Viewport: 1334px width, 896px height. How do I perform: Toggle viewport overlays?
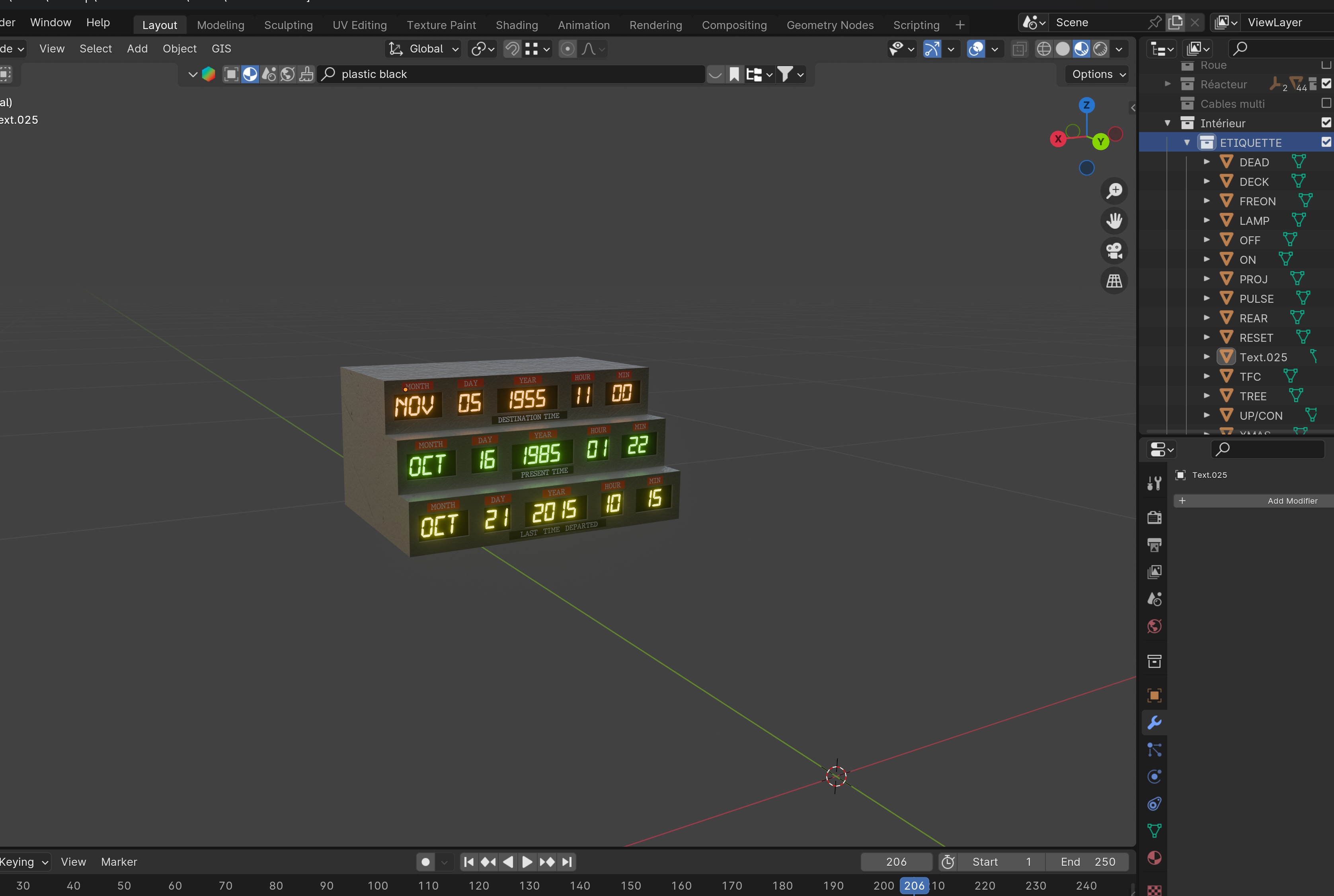(x=976, y=49)
